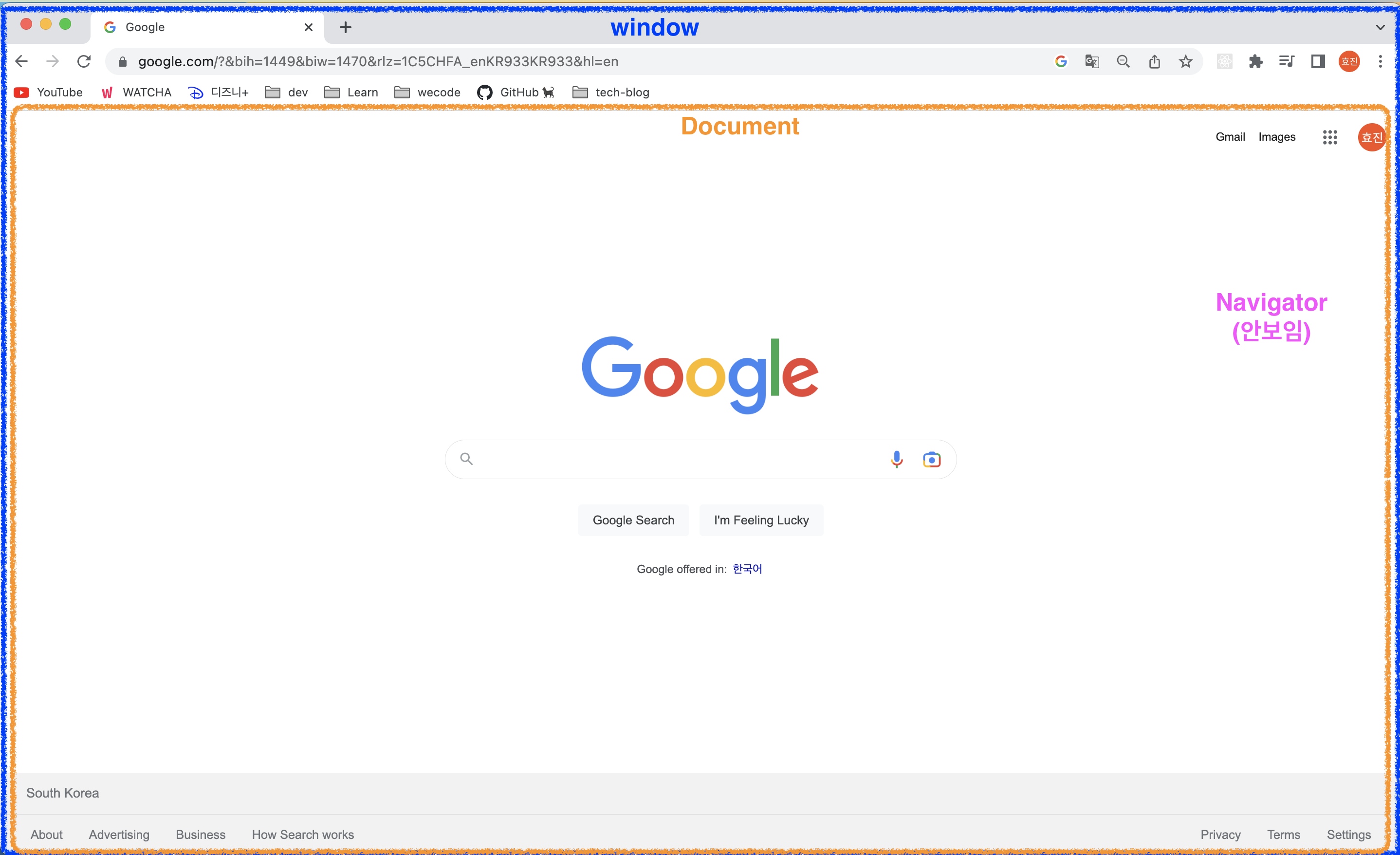The width and height of the screenshot is (1400, 855).
Task: Click Translate this page icon
Action: click(x=1091, y=61)
